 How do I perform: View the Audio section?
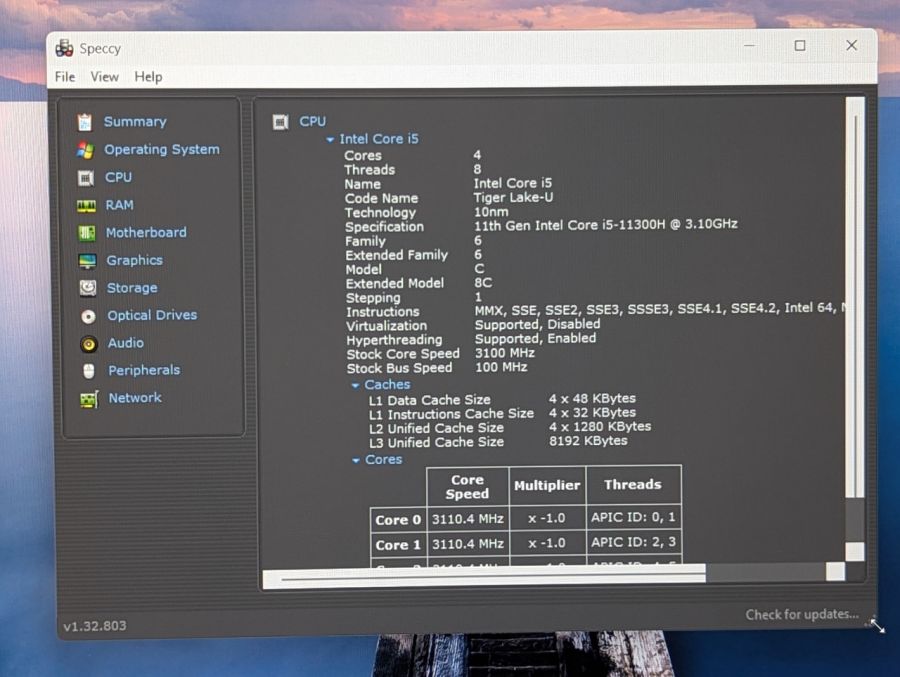click(126, 342)
